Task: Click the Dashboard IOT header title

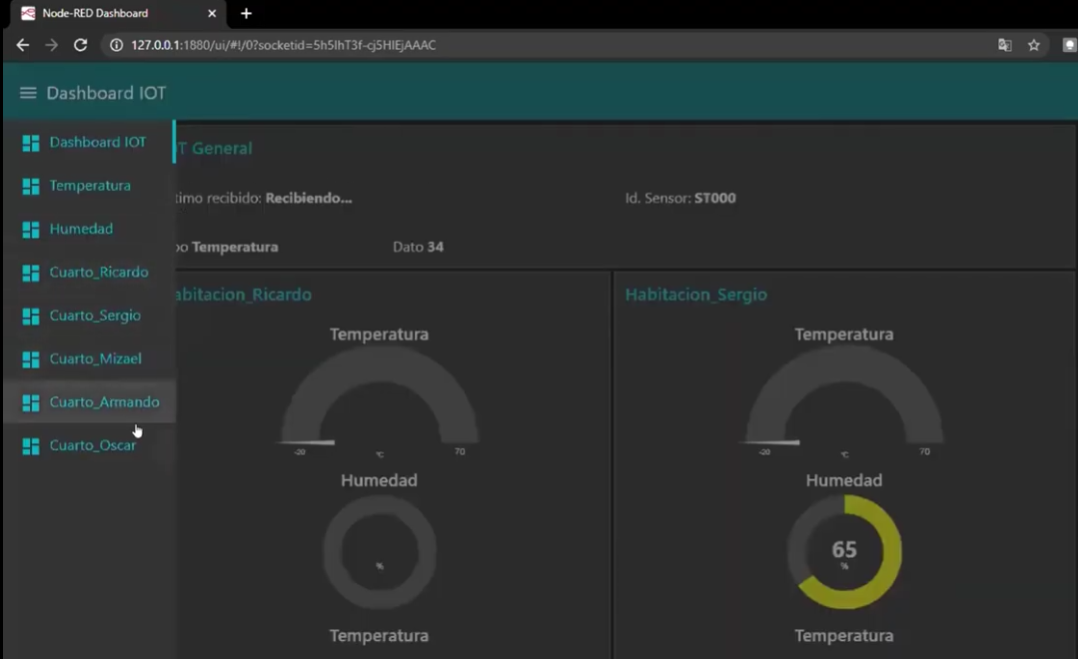Action: pos(106,93)
